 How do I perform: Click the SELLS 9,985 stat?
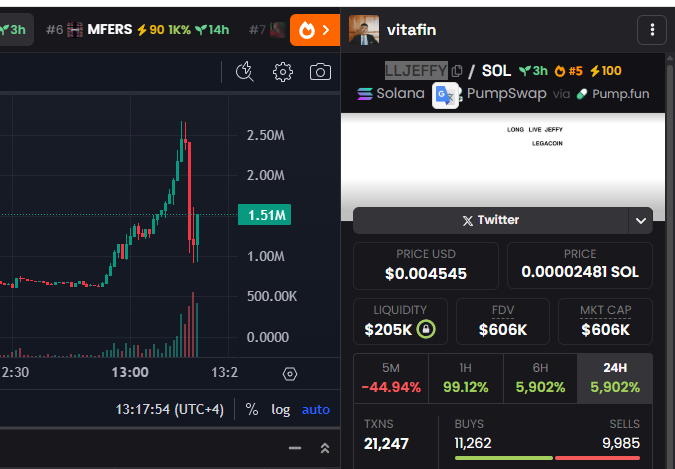pos(621,435)
